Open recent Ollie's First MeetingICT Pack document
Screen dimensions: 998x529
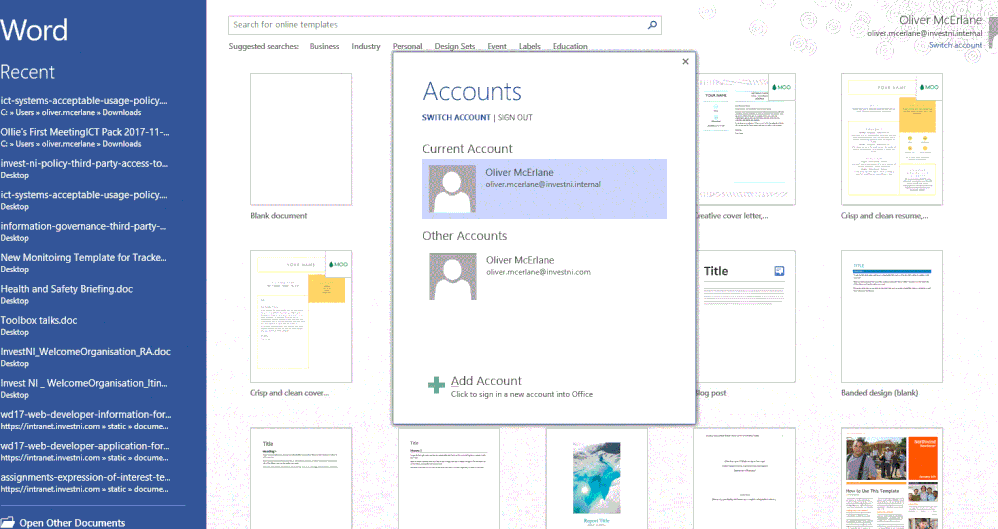pos(85,138)
